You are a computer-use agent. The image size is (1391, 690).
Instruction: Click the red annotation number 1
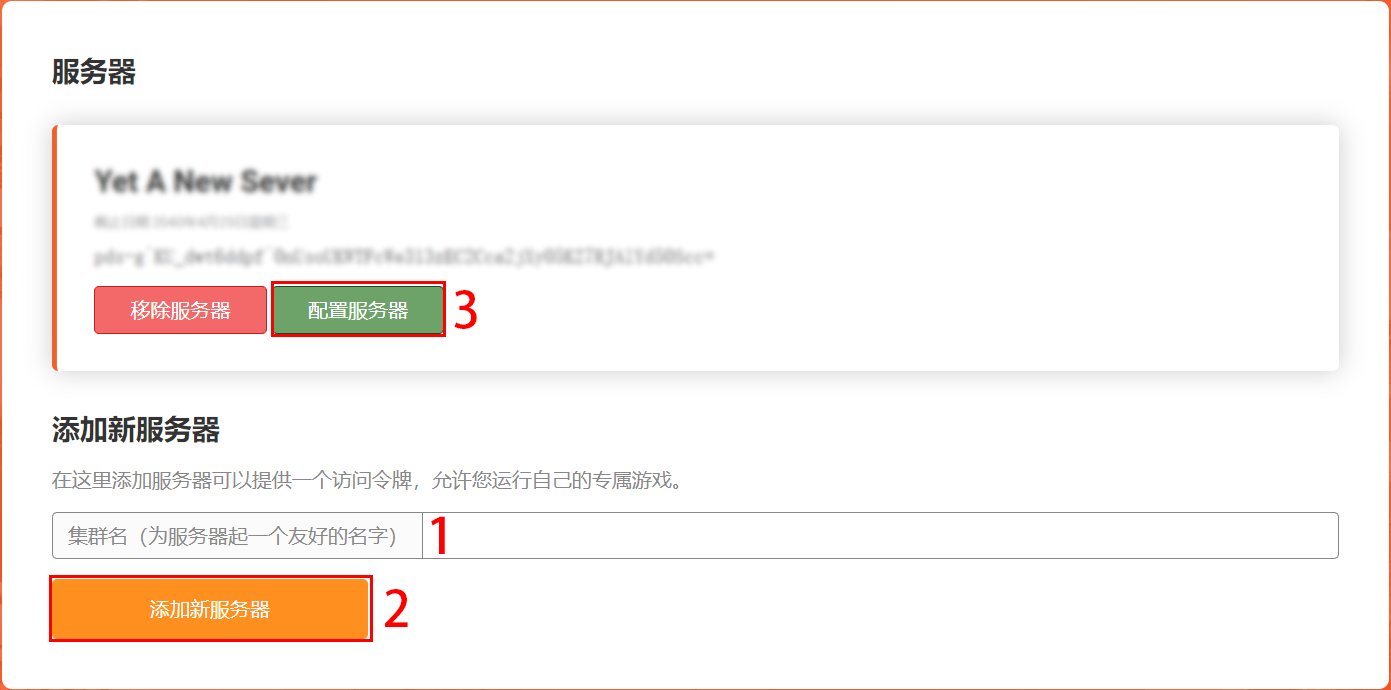[x=438, y=536]
